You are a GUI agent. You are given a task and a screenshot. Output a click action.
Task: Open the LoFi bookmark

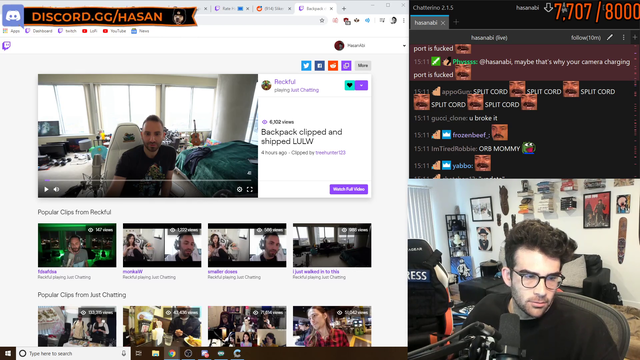click(89, 31)
